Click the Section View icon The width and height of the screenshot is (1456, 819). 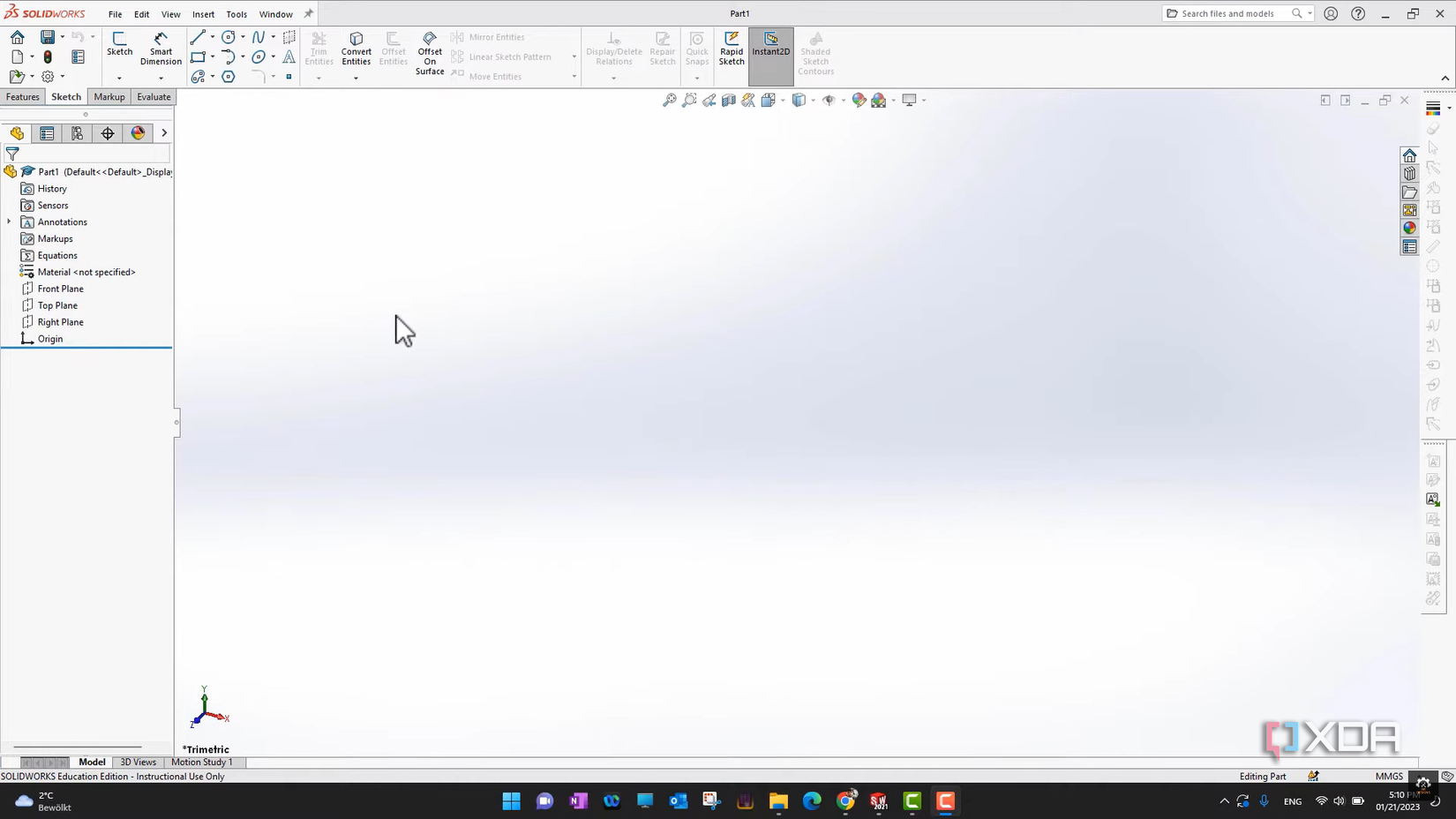click(729, 101)
